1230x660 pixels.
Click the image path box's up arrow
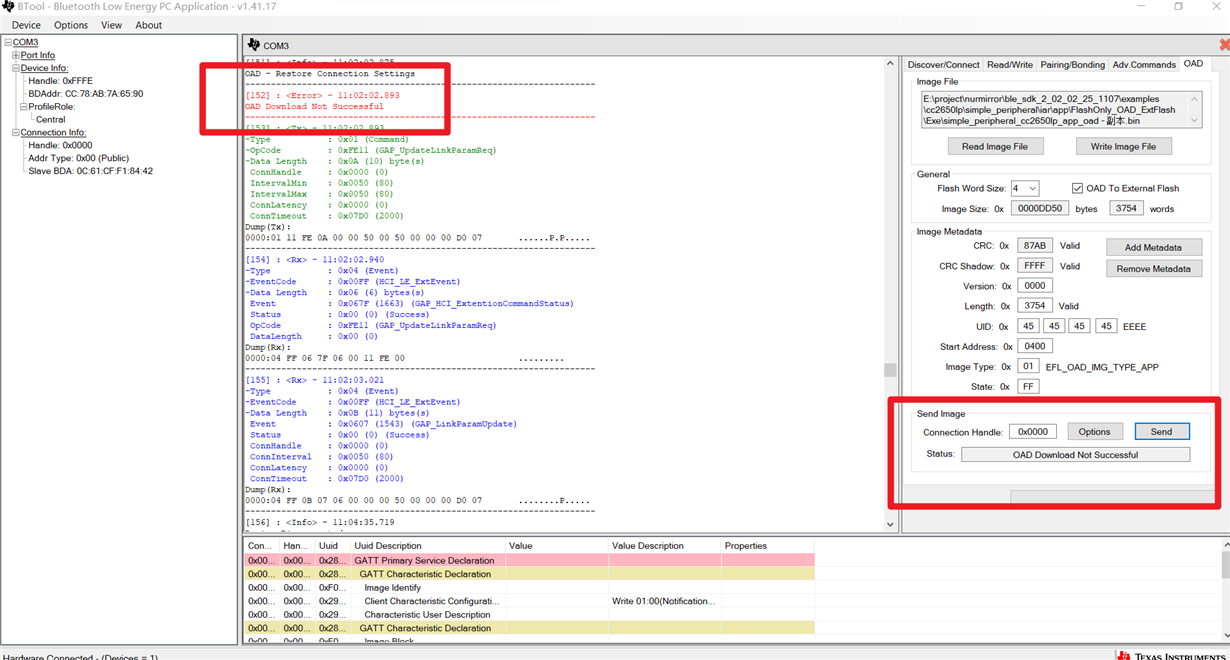[x=1194, y=99]
